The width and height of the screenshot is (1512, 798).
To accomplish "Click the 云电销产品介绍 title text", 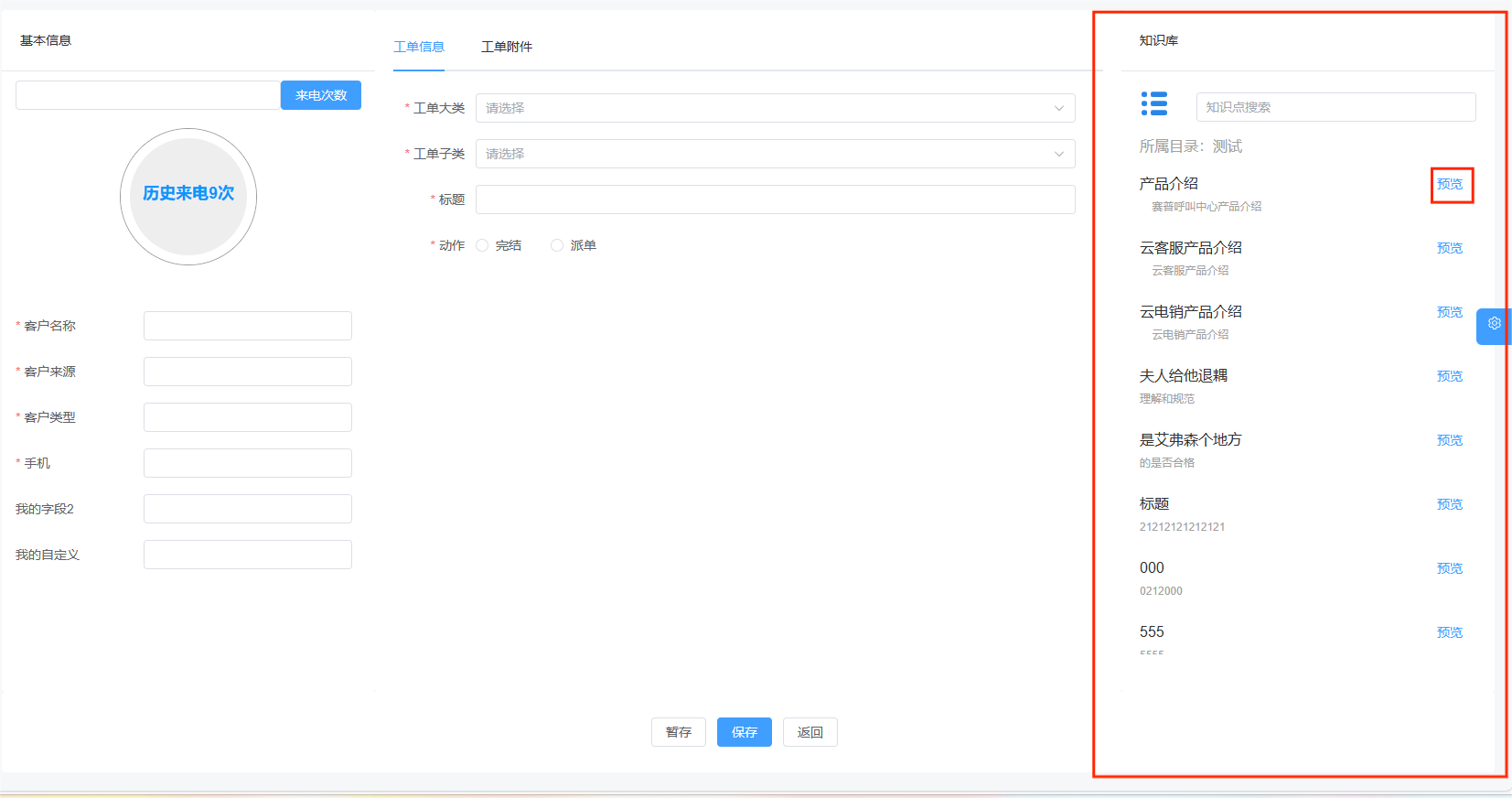I will tap(1190, 312).
